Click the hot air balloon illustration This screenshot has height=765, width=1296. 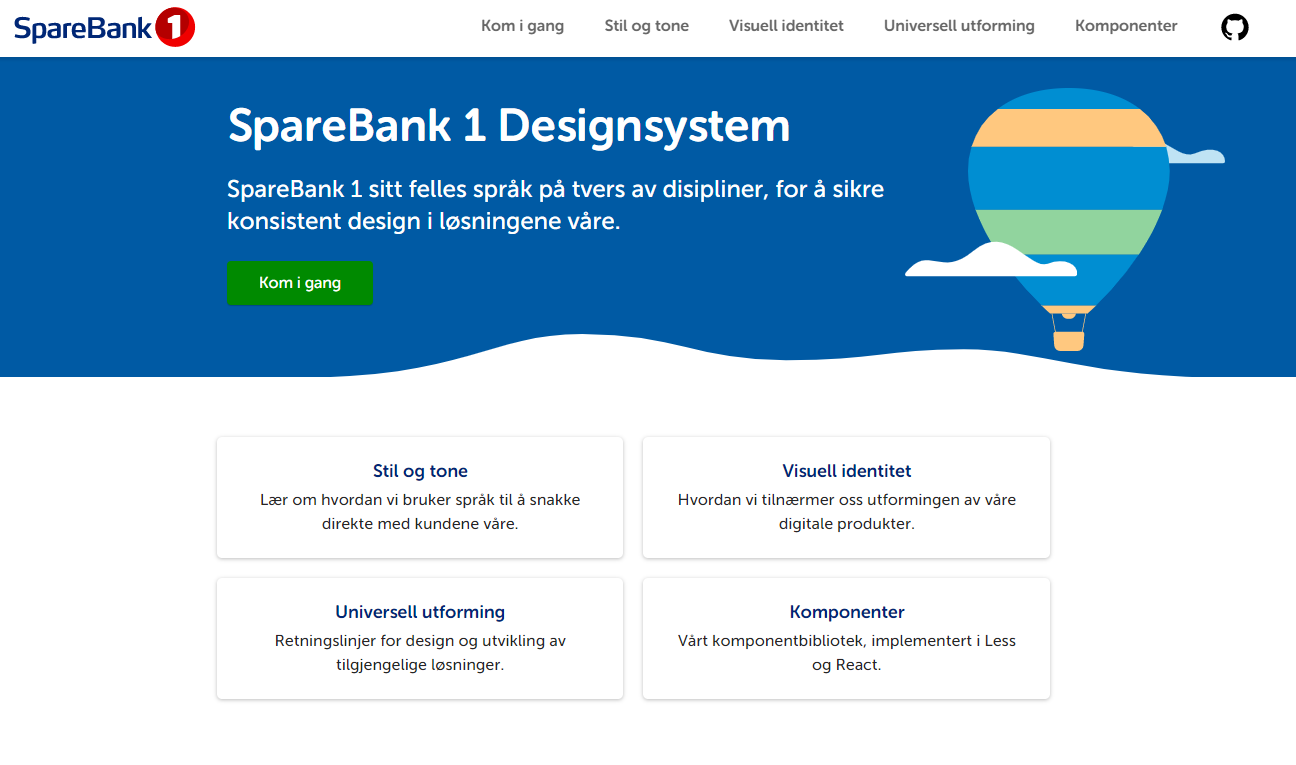pos(1067,218)
